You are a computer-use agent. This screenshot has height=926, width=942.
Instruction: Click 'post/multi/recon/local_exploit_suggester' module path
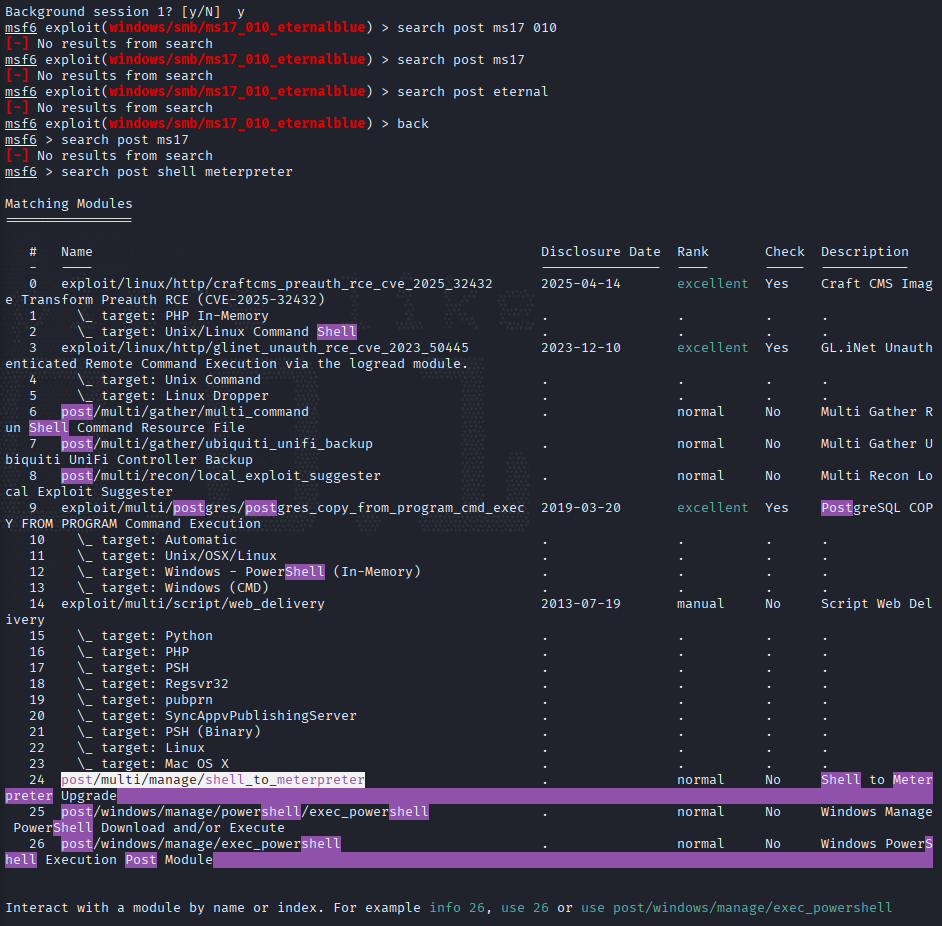(221, 476)
